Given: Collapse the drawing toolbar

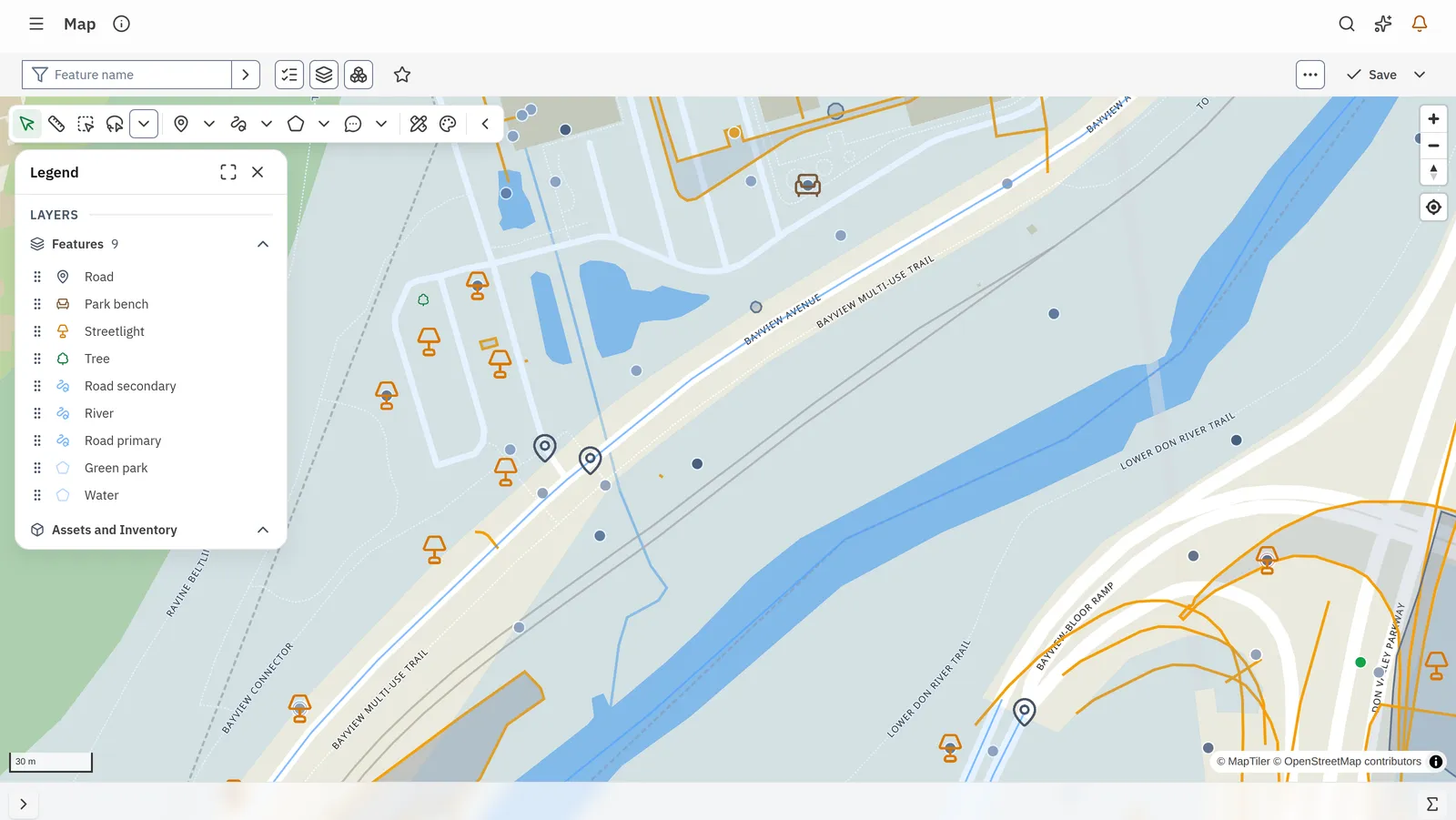Looking at the screenshot, I should point(485,124).
